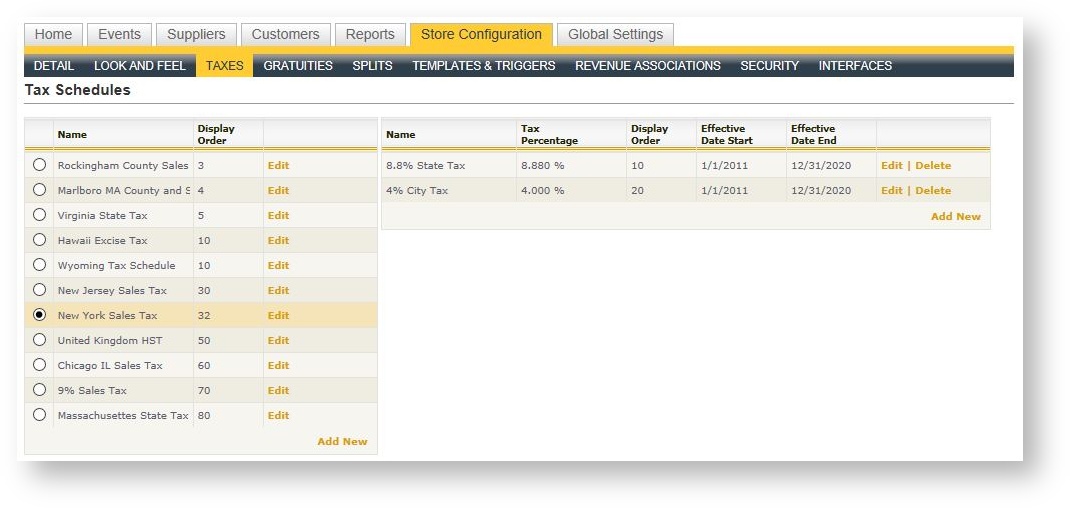Add New tax schedule in left list
Image resolution: width=1071 pixels, height=509 pixels.
342,441
